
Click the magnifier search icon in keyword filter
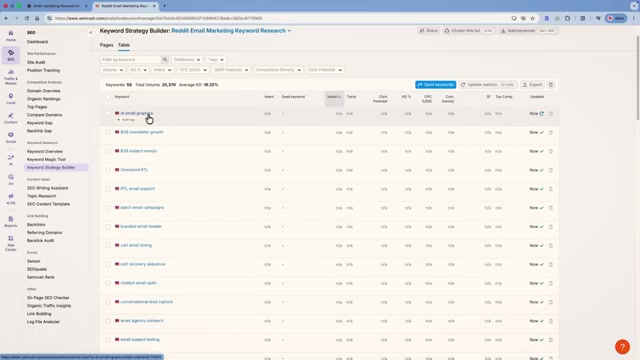tap(165, 60)
